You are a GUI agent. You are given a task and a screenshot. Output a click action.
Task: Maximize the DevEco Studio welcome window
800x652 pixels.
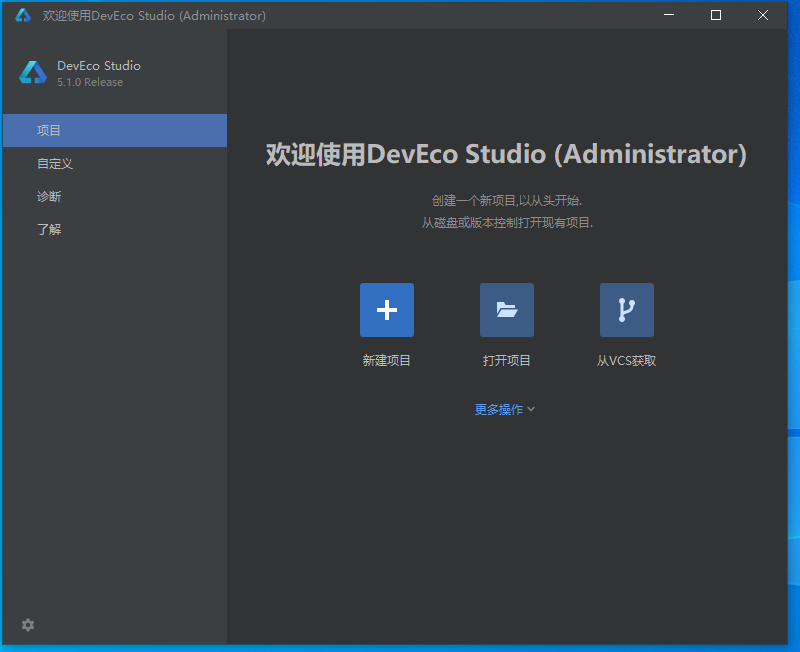716,15
